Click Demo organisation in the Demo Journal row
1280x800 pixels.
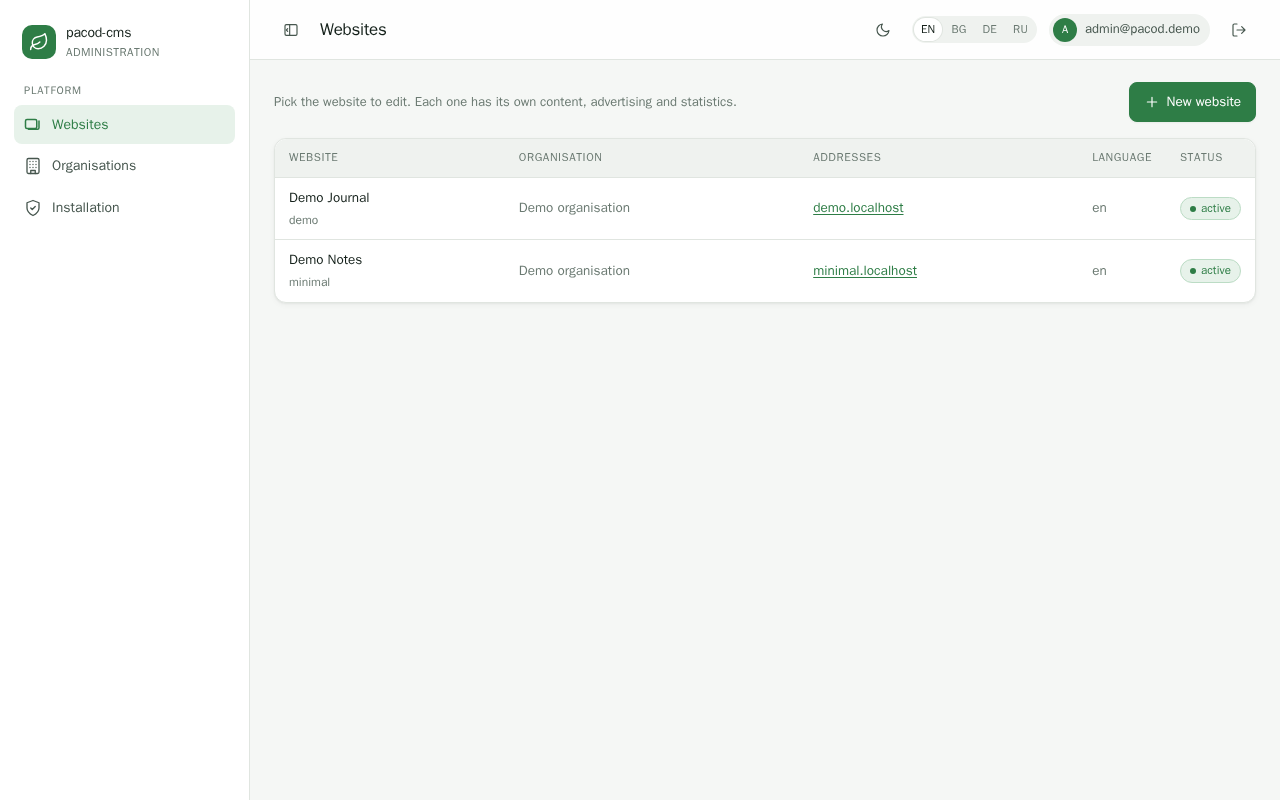click(x=574, y=208)
